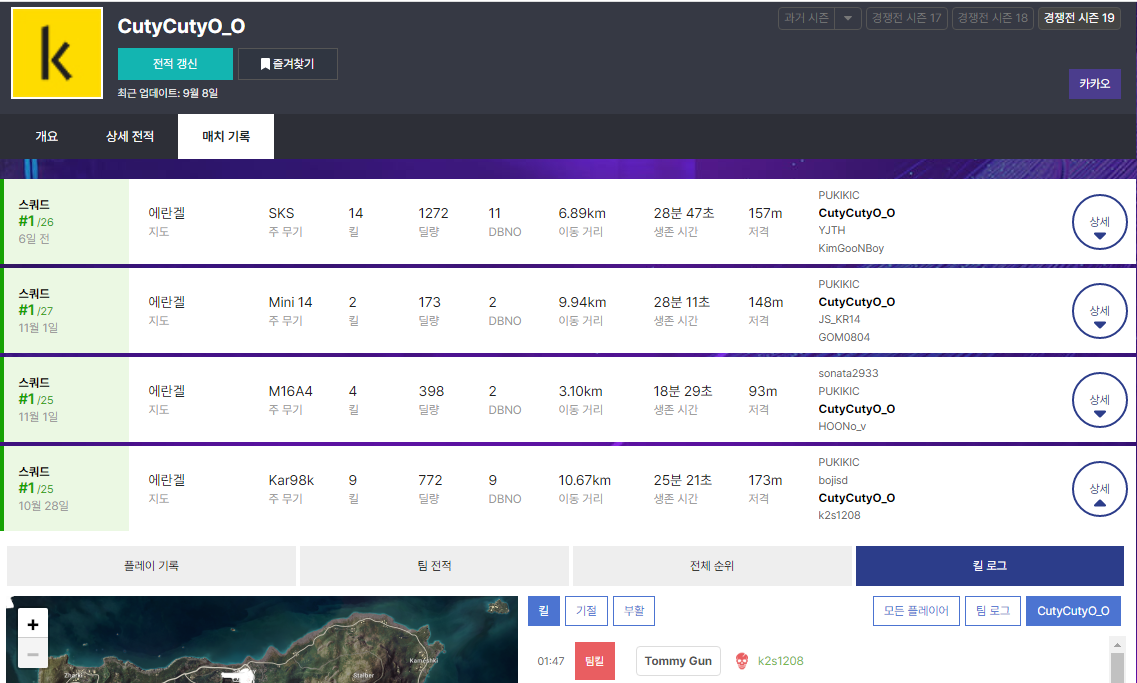Viewport: 1137px width, 683px height.
Task: Switch to the 개요 tab
Action: (x=47, y=136)
